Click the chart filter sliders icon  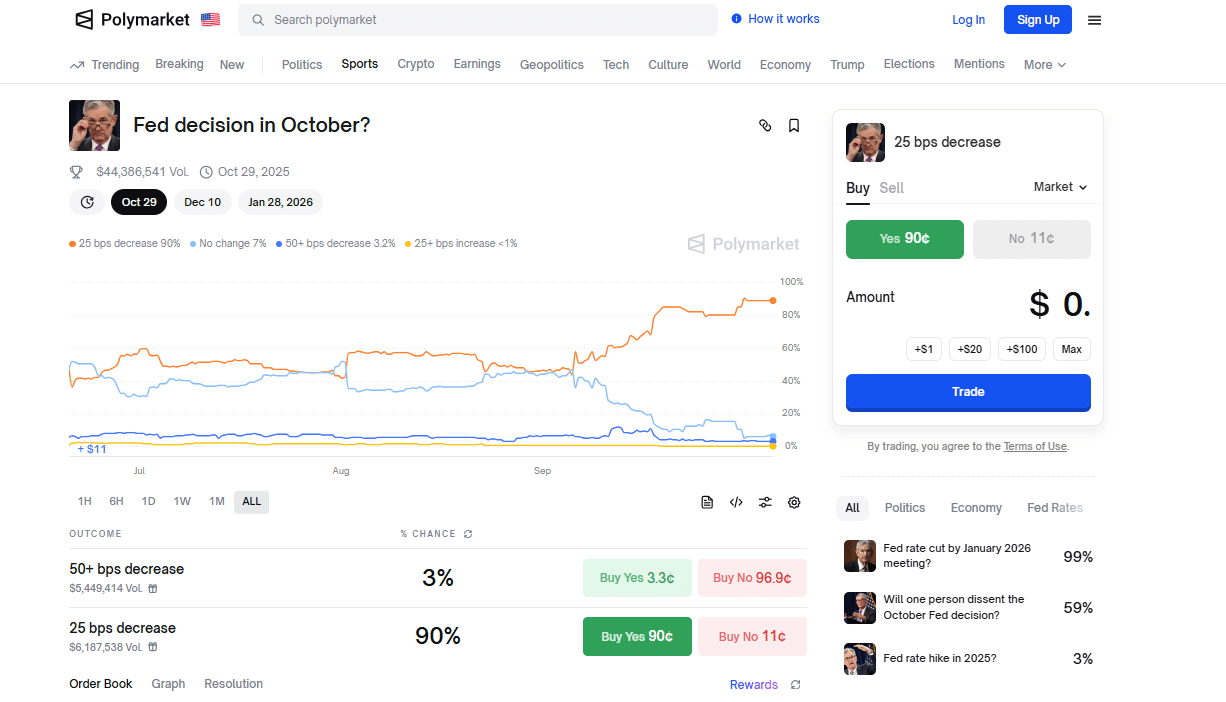point(765,502)
